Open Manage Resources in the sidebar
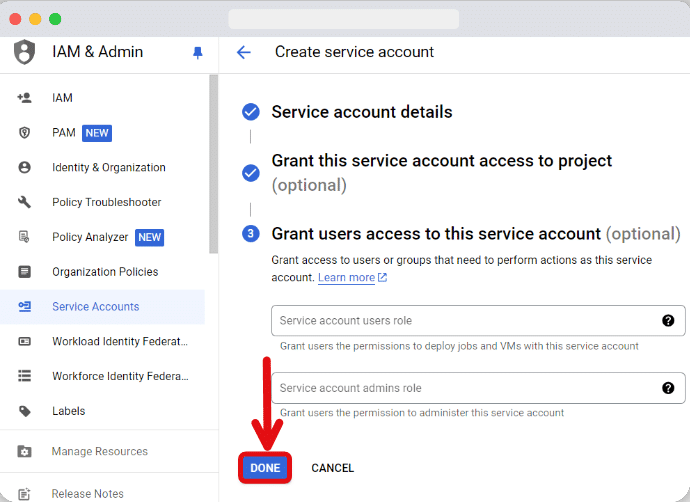 [x=99, y=451]
